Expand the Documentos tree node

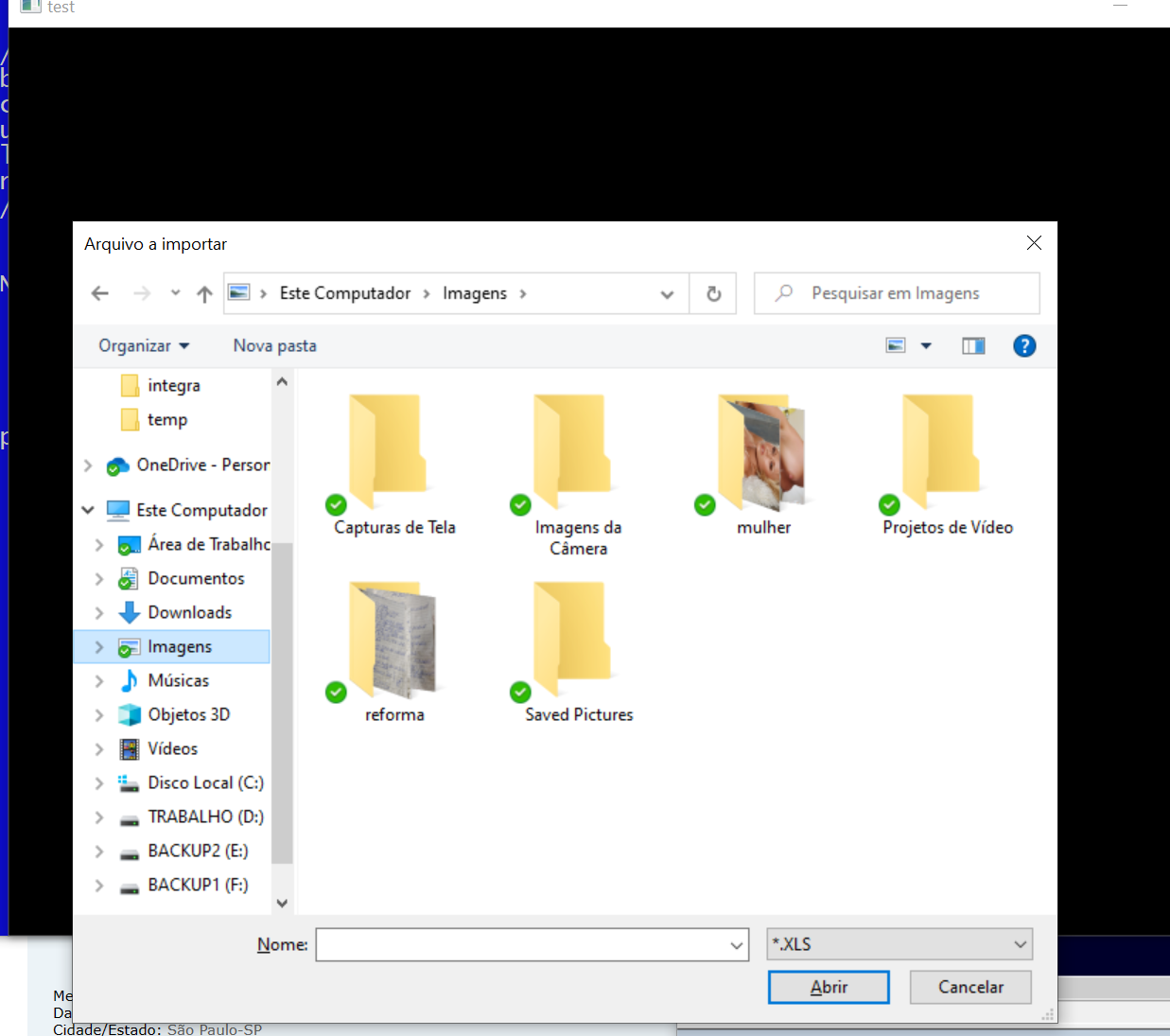click(x=99, y=579)
